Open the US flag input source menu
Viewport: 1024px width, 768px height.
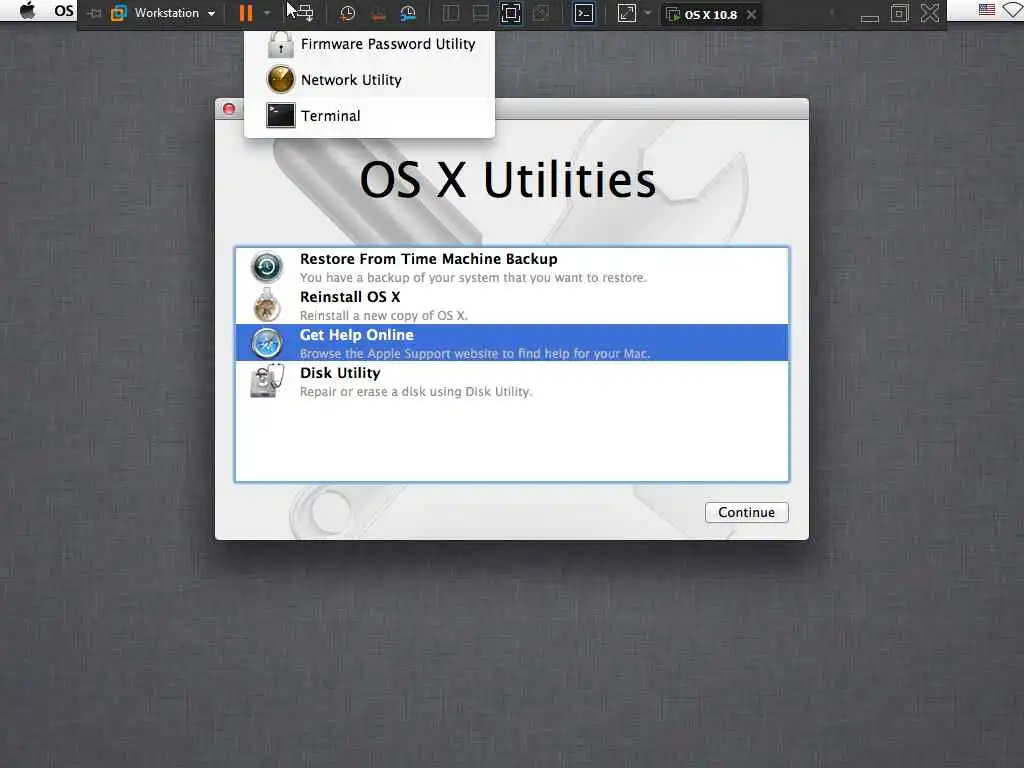[x=987, y=10]
